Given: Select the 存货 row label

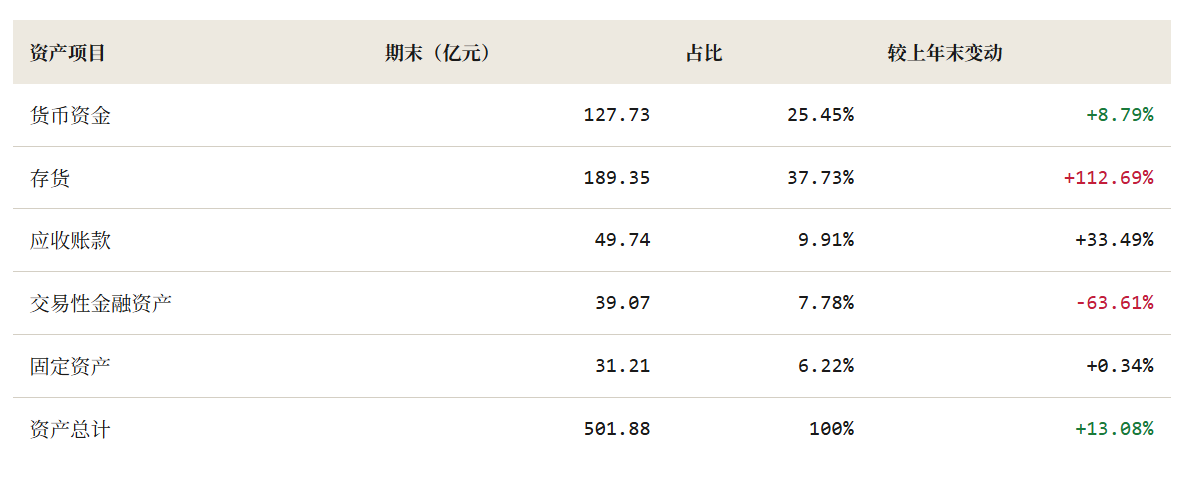Looking at the screenshot, I should [x=50, y=178].
